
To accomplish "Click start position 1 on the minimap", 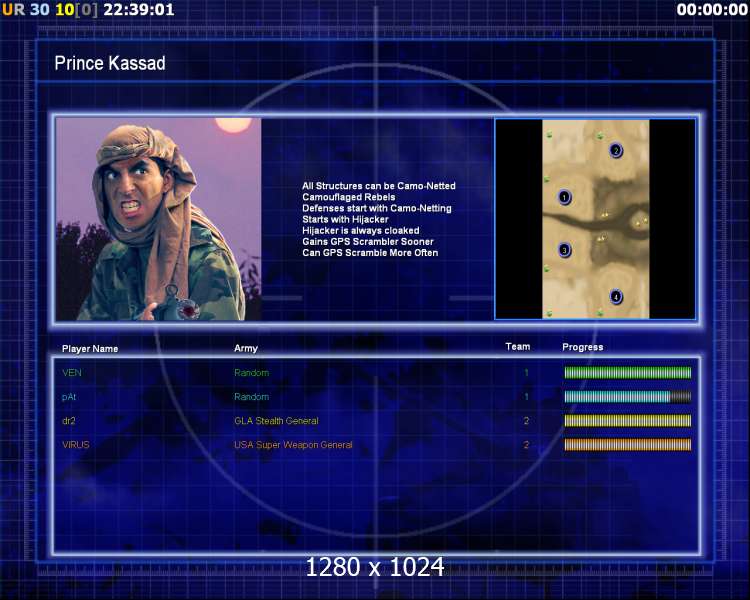I will click(564, 197).
